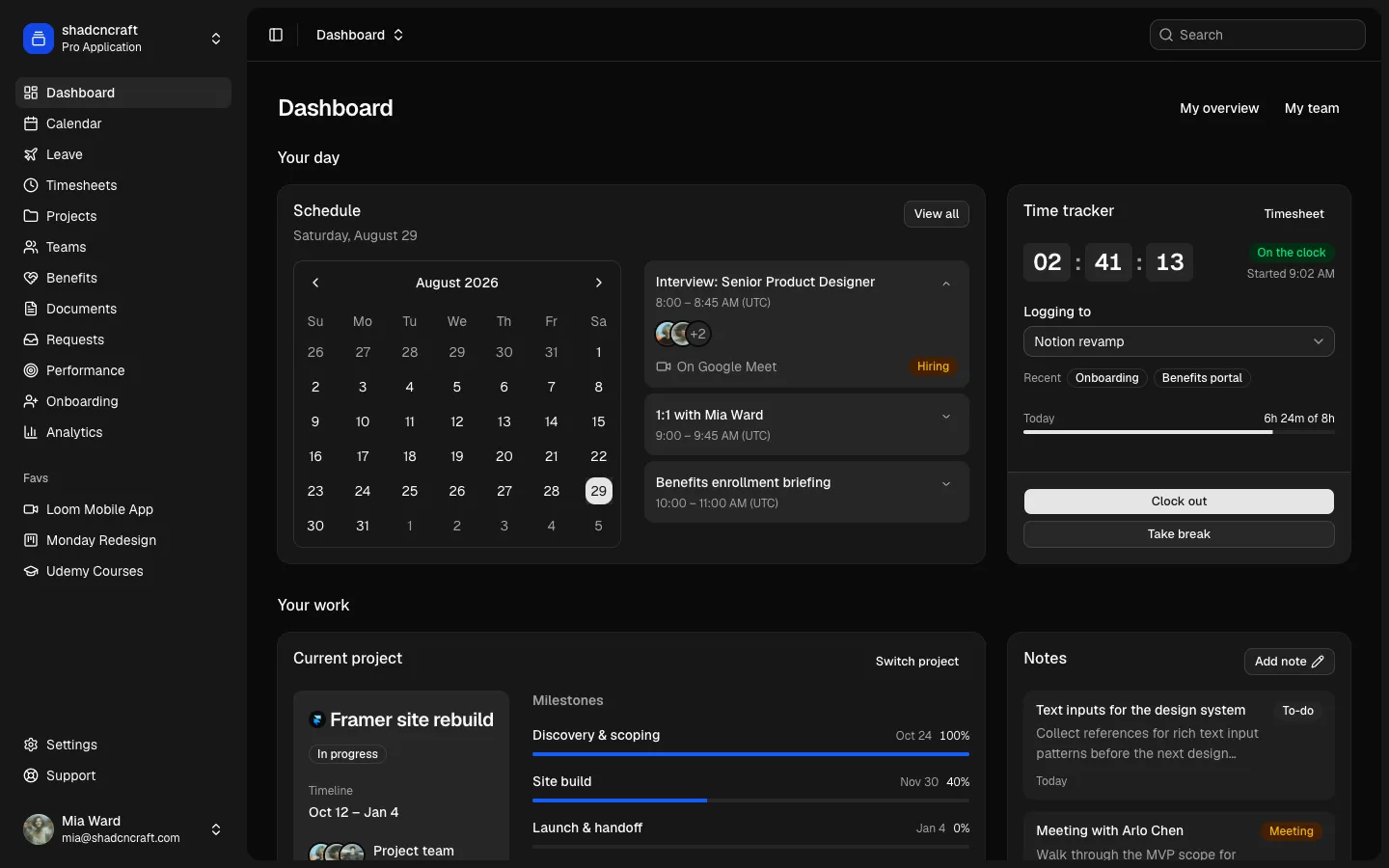Open Support lifebuoy icon in sidebar

click(x=31, y=775)
